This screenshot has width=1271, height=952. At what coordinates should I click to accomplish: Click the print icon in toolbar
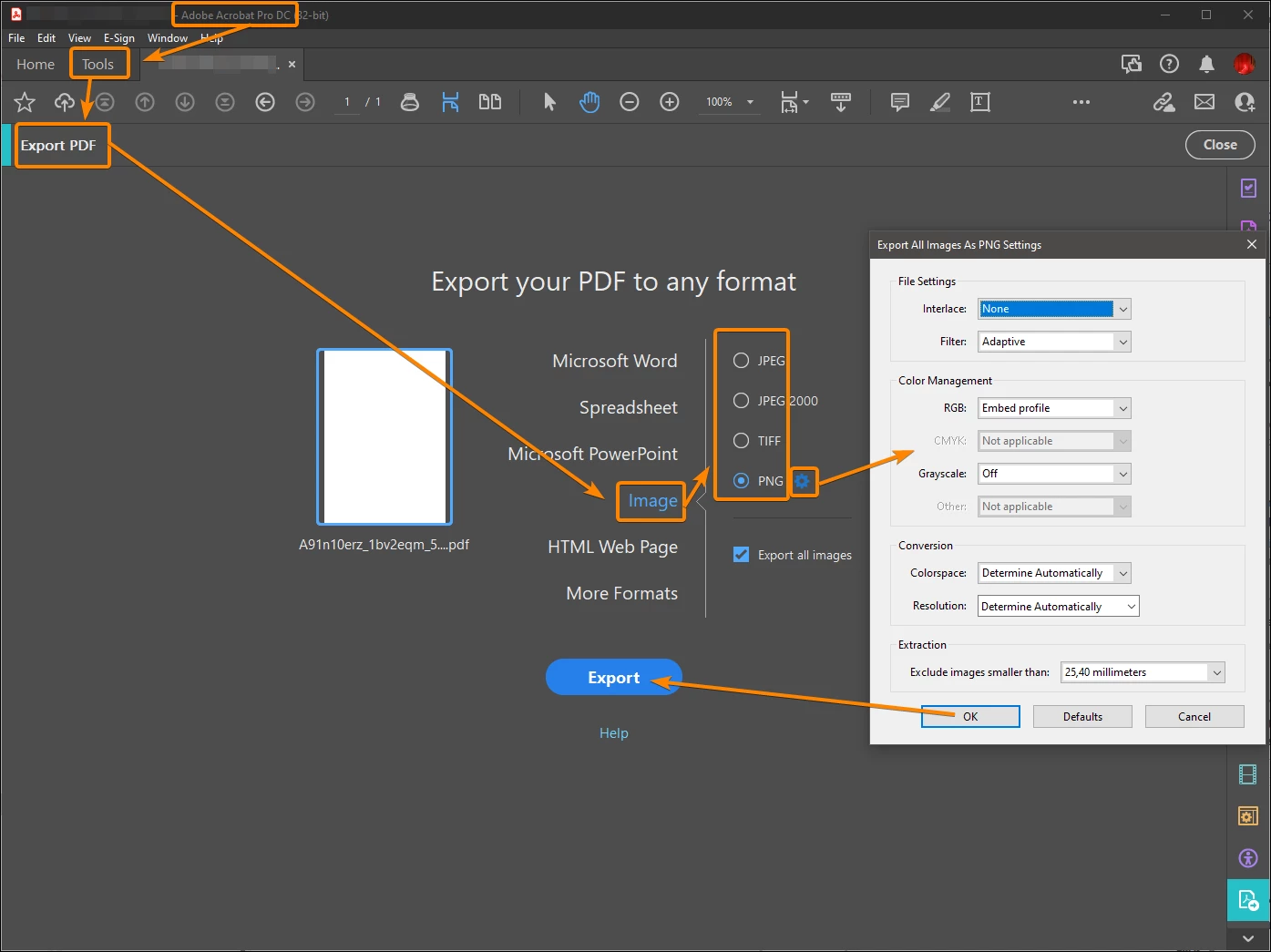click(410, 102)
